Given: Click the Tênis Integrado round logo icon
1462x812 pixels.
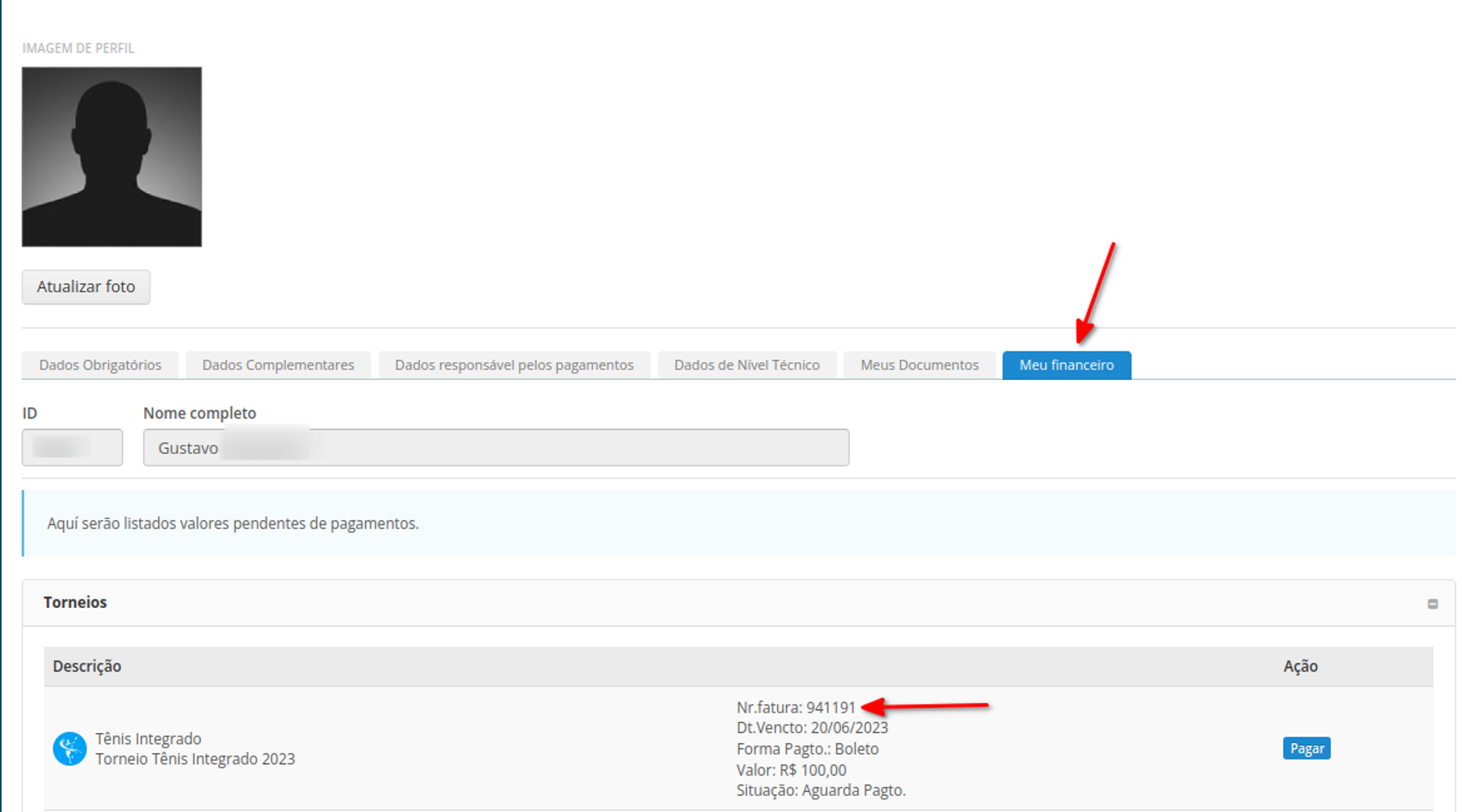Looking at the screenshot, I should (x=69, y=748).
